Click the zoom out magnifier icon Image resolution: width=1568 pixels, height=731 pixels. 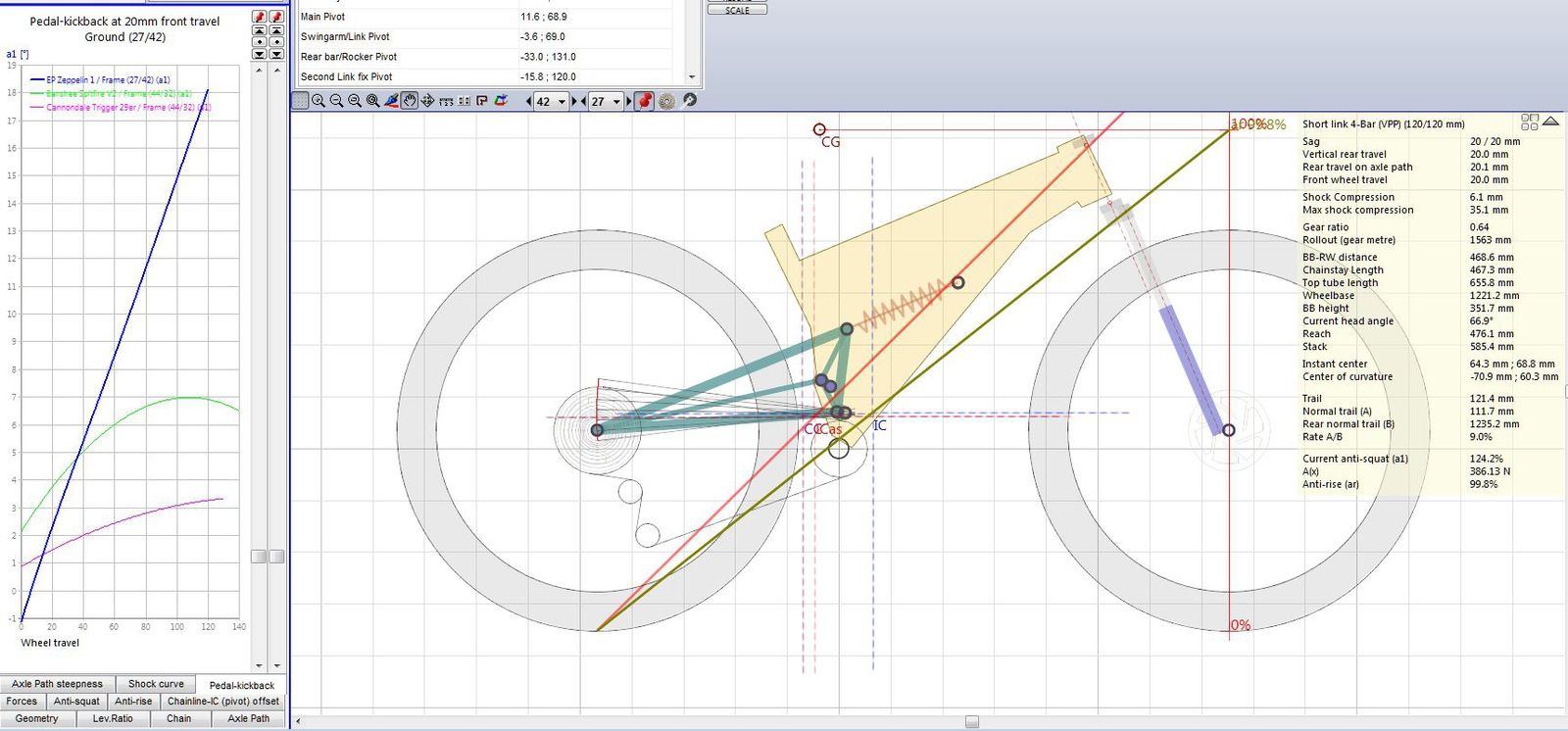point(336,101)
